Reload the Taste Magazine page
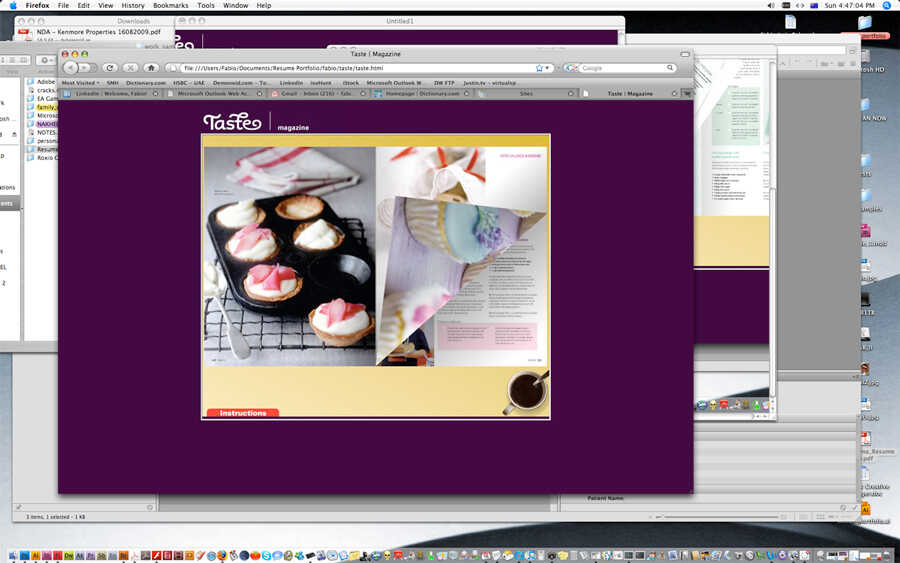 (110, 68)
